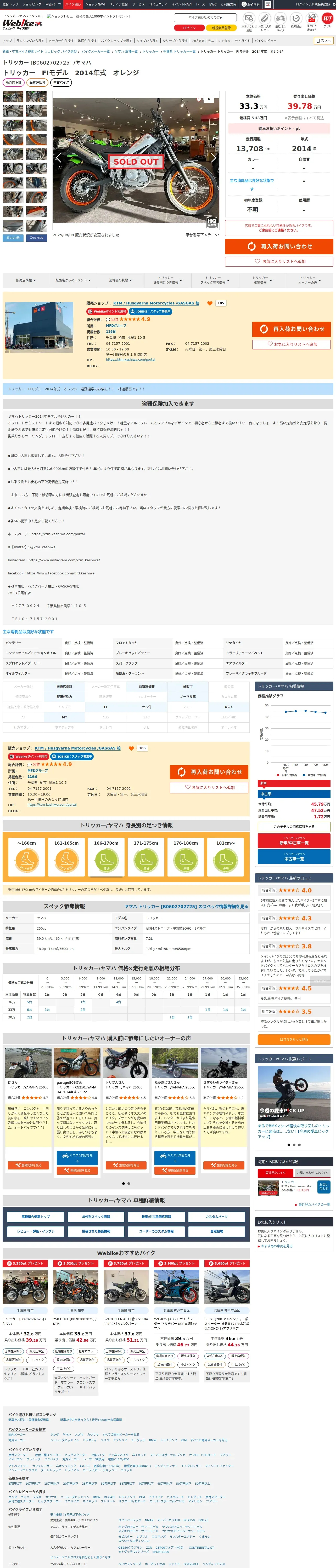Open ショップNAVI in the top menu
The width and height of the screenshot is (336, 1568).
[95, 4]
